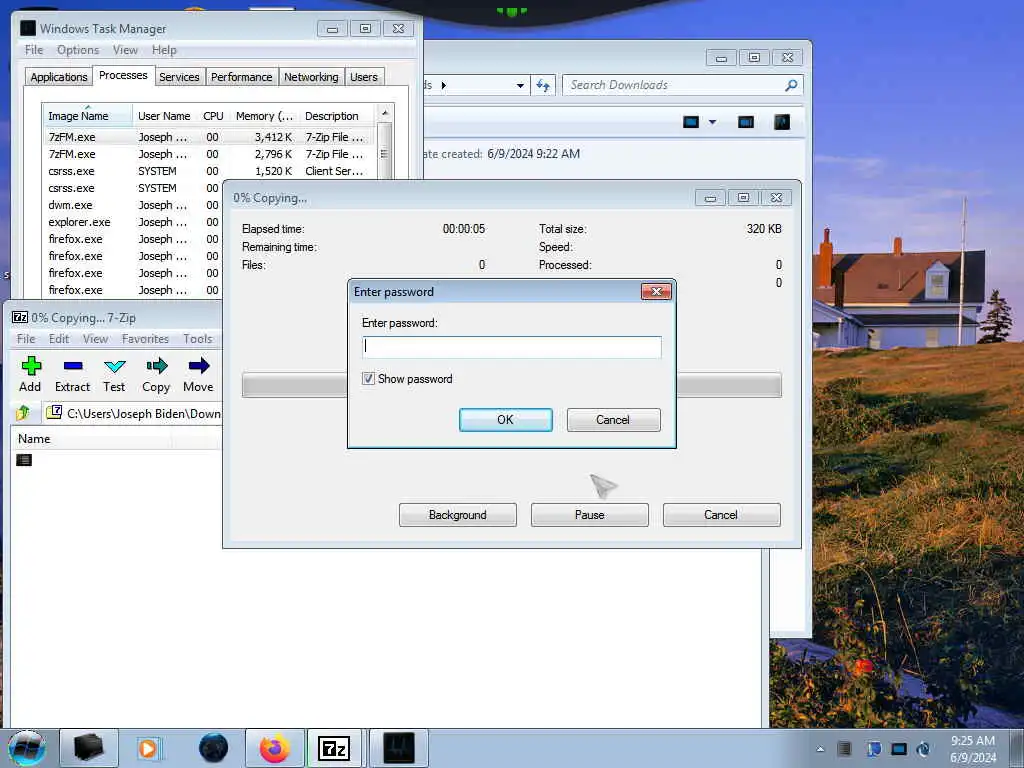Viewport: 1024px width, 768px height.
Task: Click the Background button in copying dialog
Action: (x=458, y=515)
